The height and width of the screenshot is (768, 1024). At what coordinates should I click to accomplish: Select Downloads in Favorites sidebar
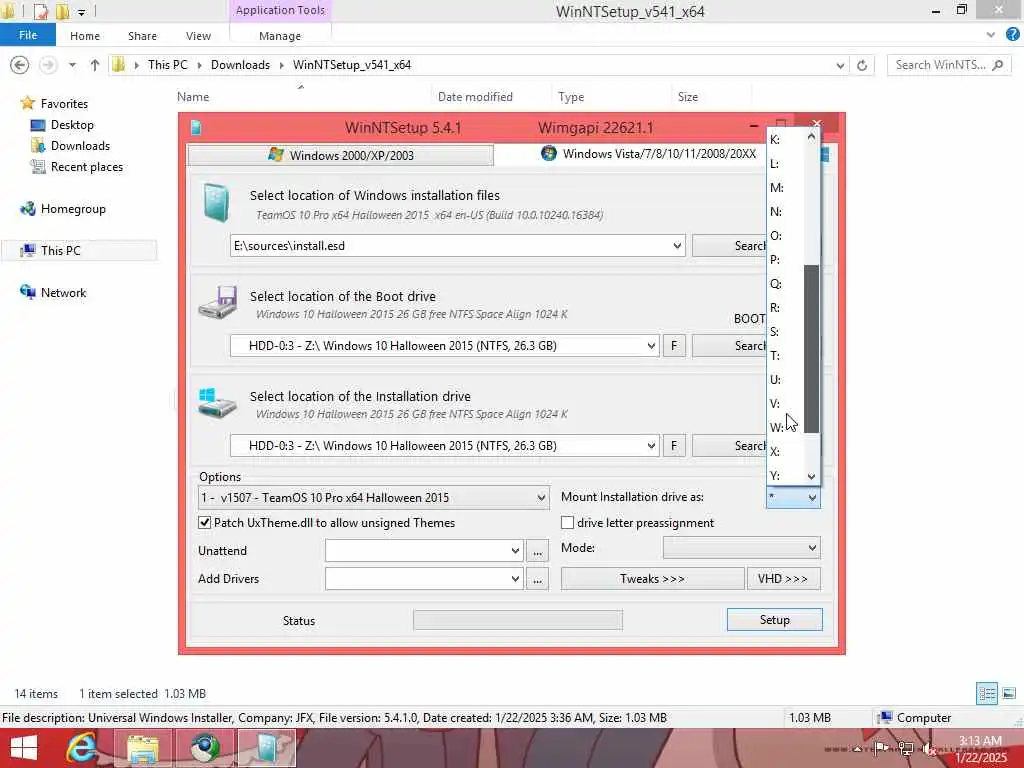coord(80,146)
